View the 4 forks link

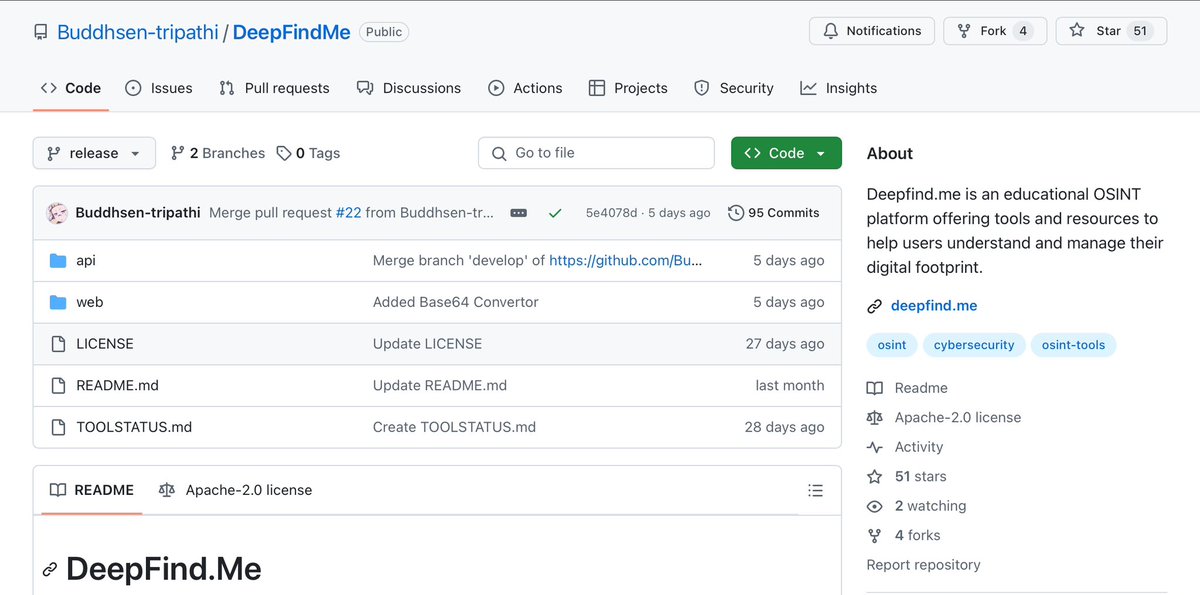(904, 536)
